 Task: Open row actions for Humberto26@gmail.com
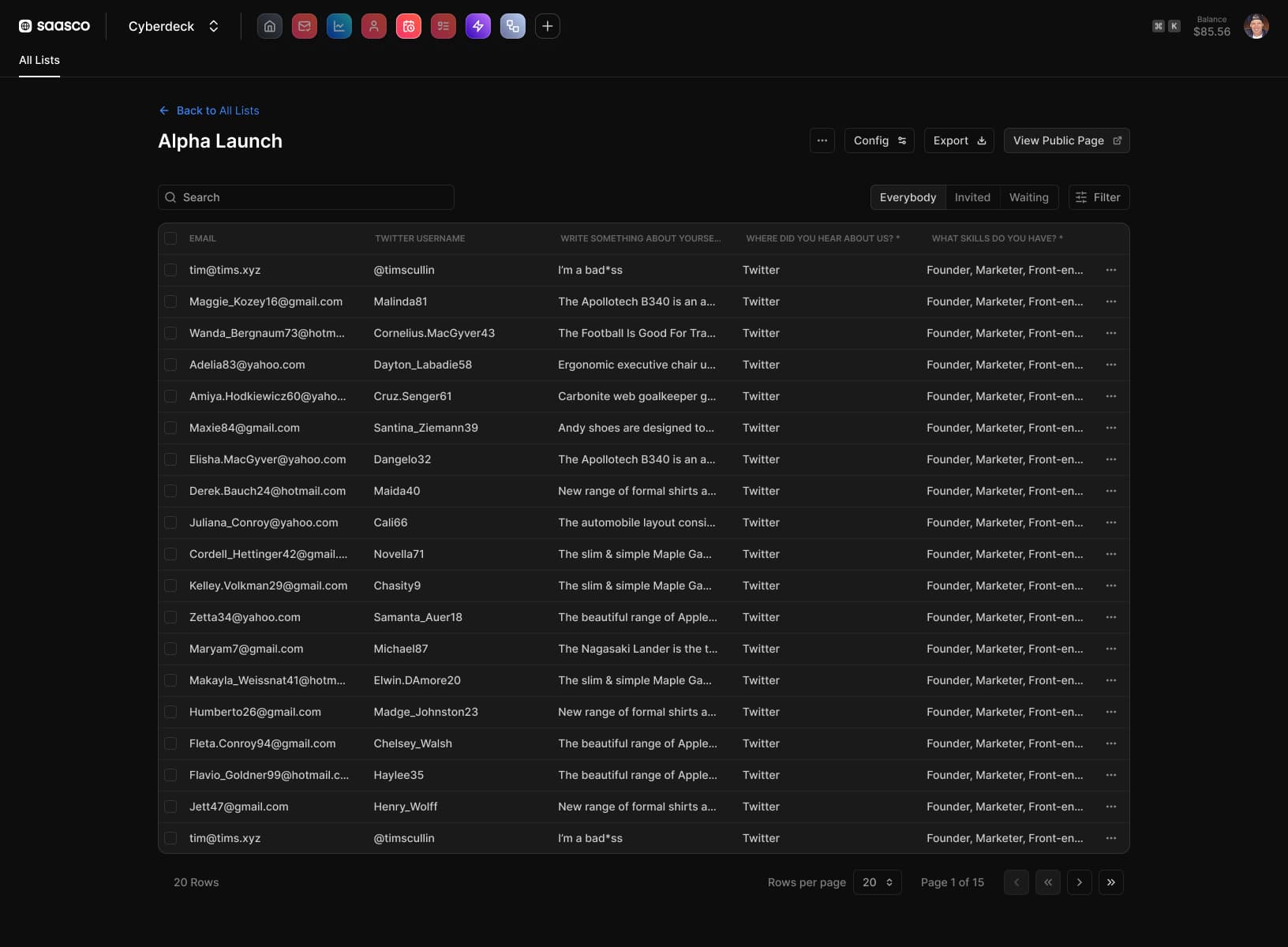click(x=1110, y=712)
